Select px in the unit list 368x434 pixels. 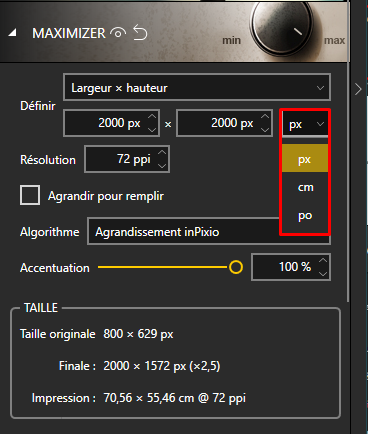305,159
